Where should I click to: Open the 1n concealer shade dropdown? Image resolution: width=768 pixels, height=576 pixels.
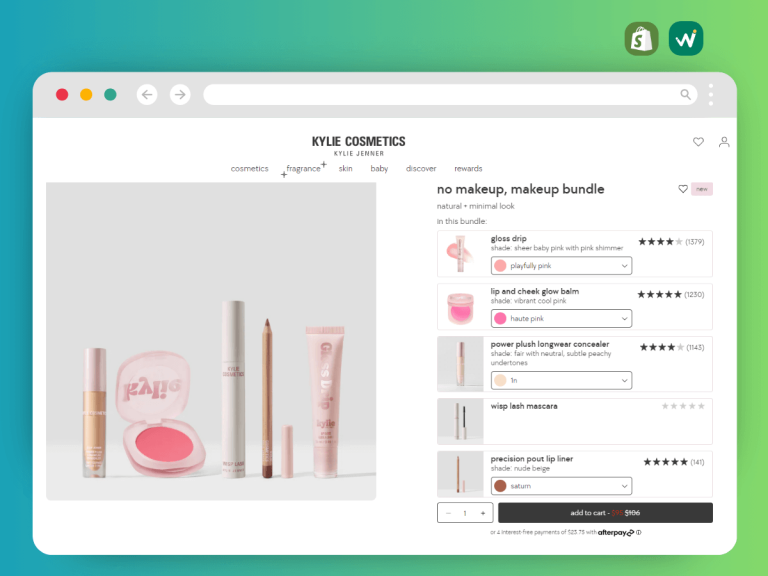tap(561, 380)
